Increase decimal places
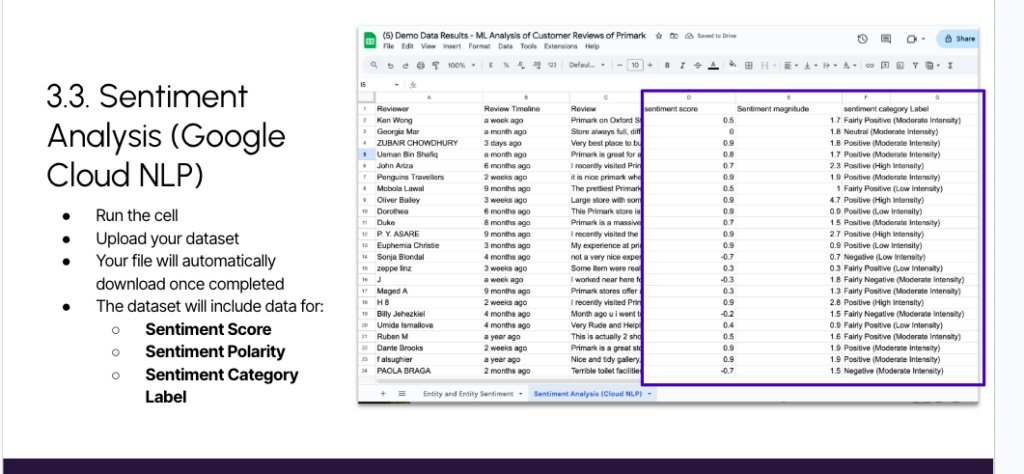This screenshot has height=474, width=1024. [x=537, y=65]
